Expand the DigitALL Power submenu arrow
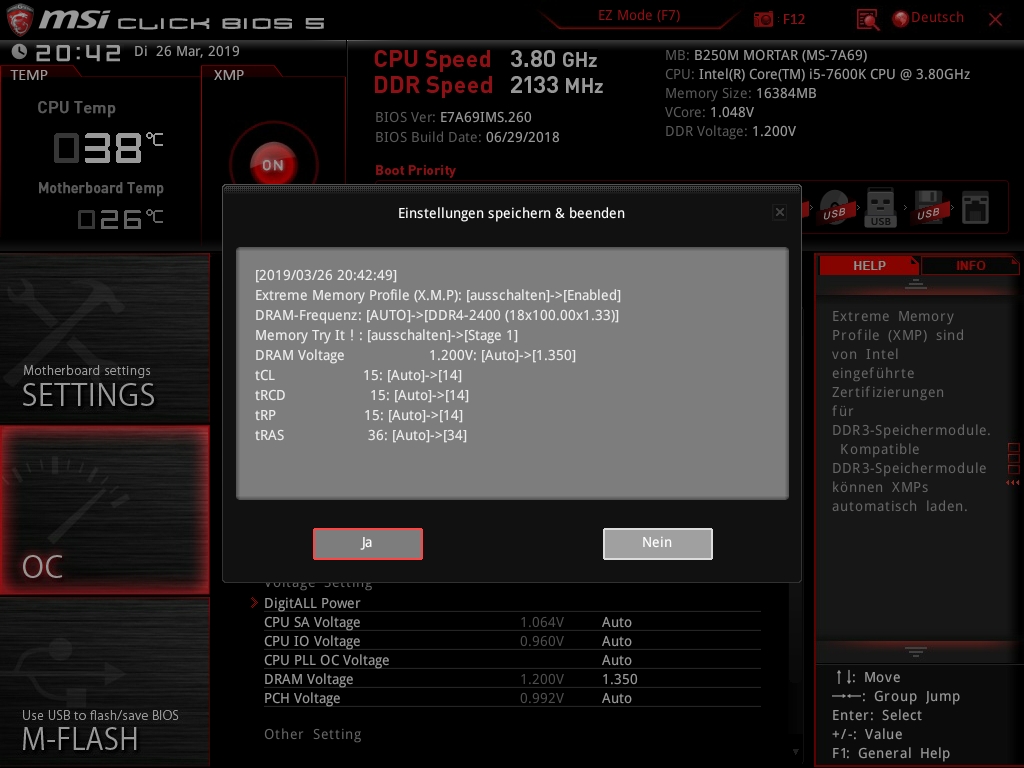Image resolution: width=1024 pixels, height=768 pixels. point(254,602)
